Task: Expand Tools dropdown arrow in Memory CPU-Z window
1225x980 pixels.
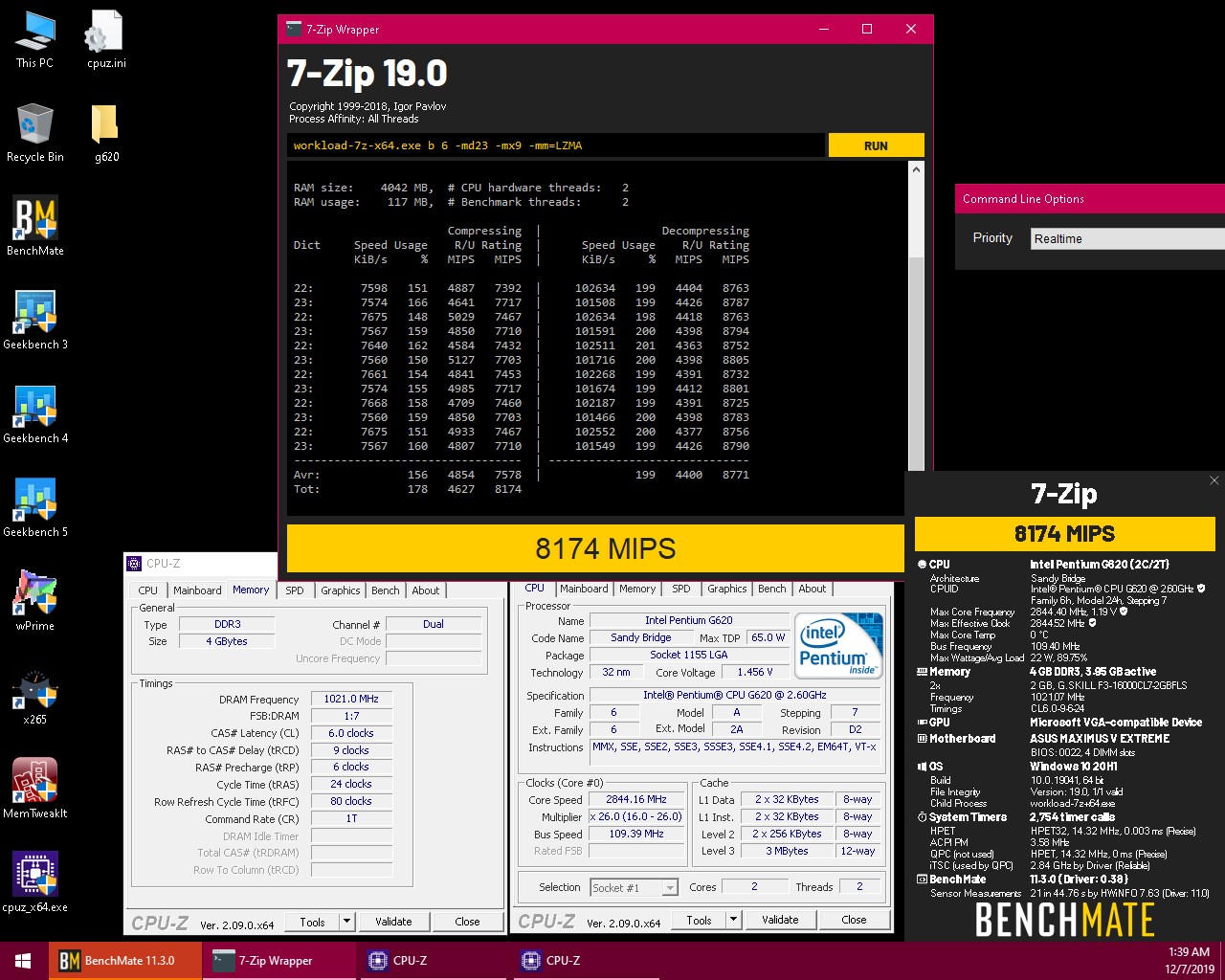Action: click(x=347, y=922)
